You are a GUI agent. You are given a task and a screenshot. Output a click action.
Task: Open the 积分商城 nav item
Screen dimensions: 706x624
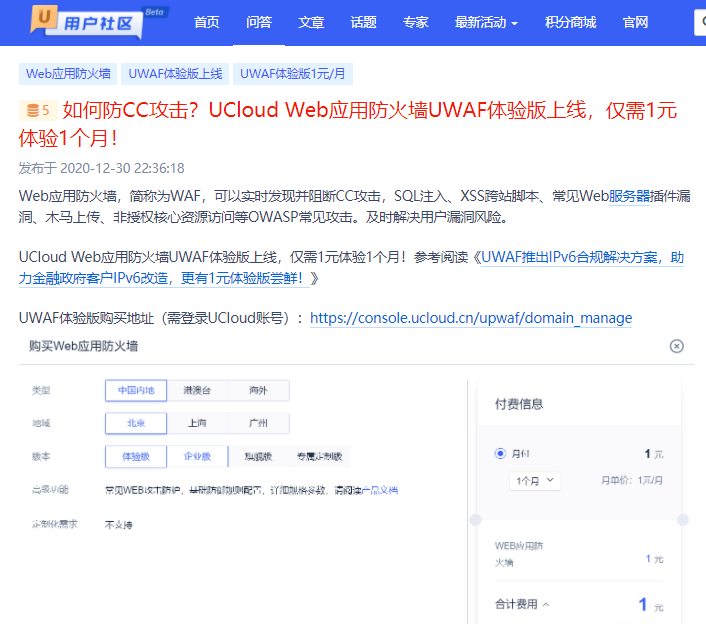tap(570, 22)
